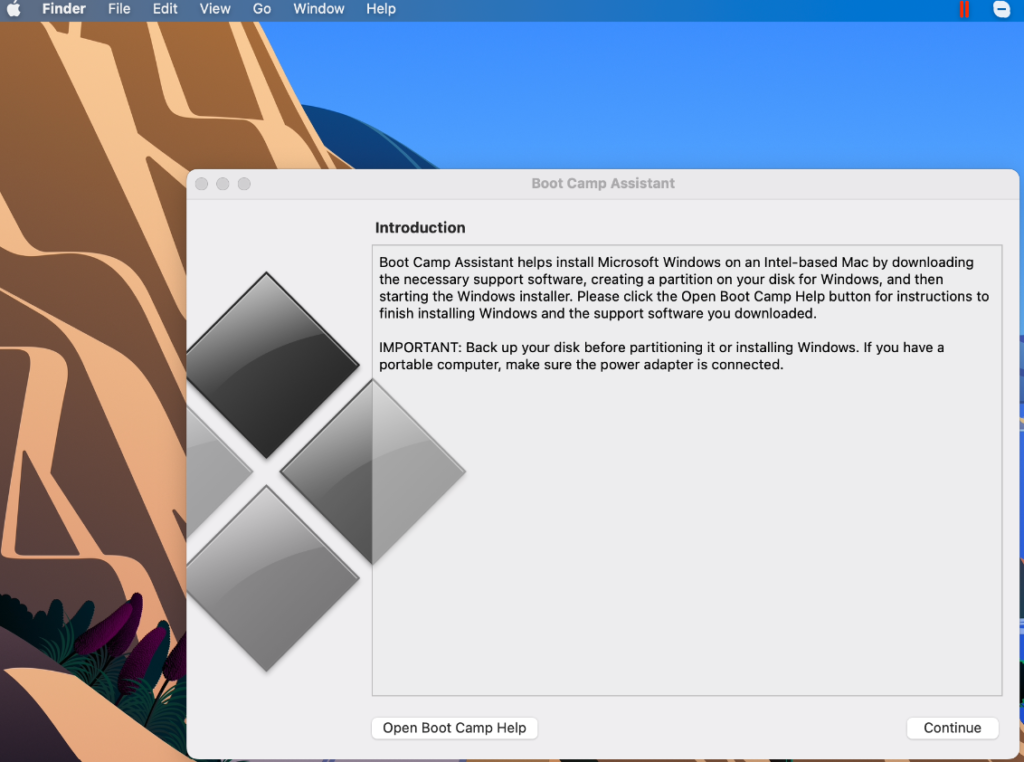Minimize the Boot Camp Assistant window
The width and height of the screenshot is (1024, 762).
tap(223, 184)
